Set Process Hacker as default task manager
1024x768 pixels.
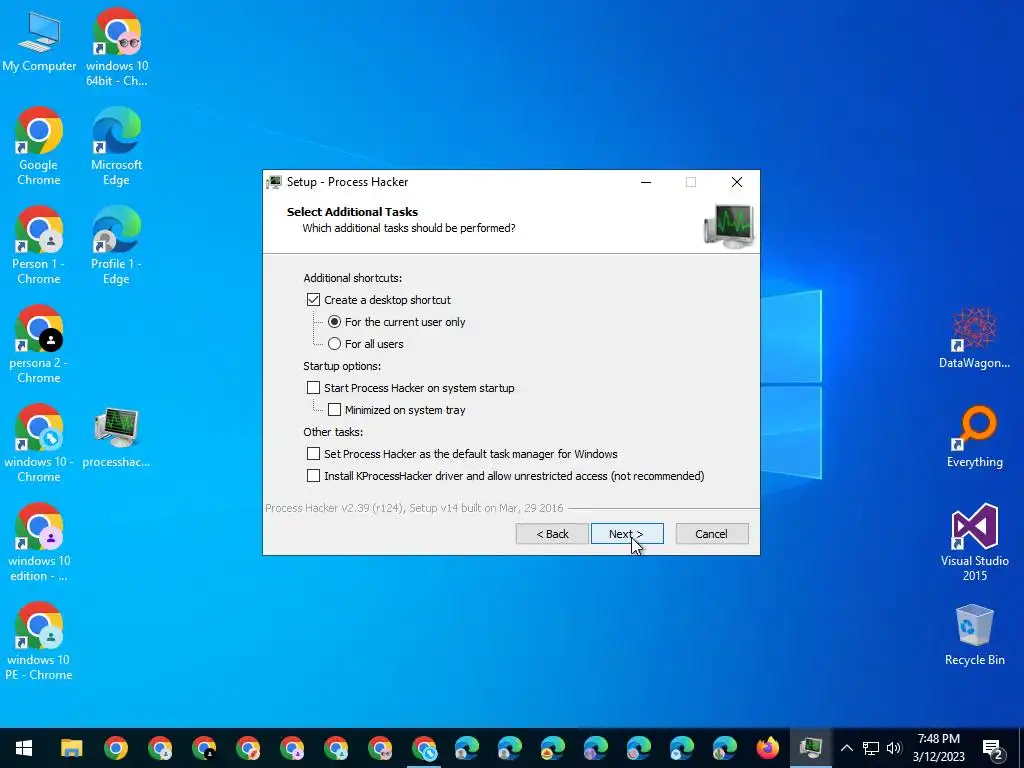[313, 454]
